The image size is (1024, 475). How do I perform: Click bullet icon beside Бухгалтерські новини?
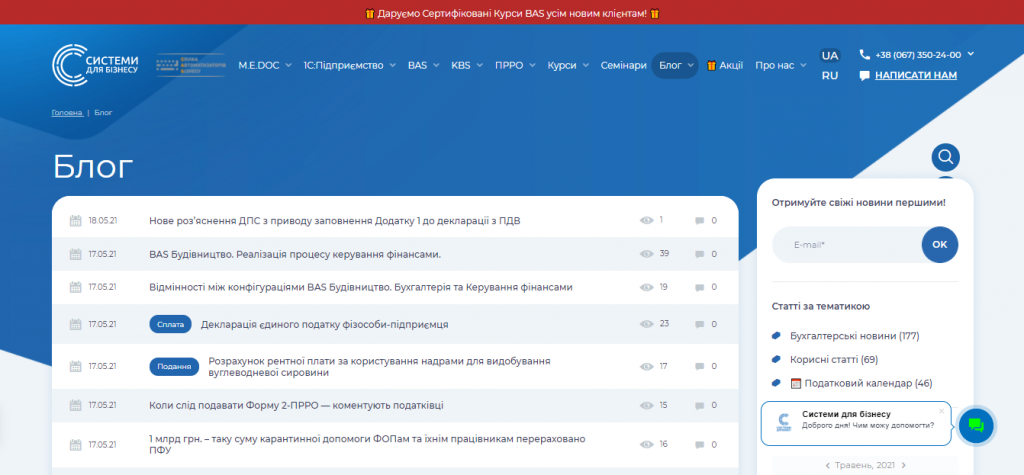(776, 335)
